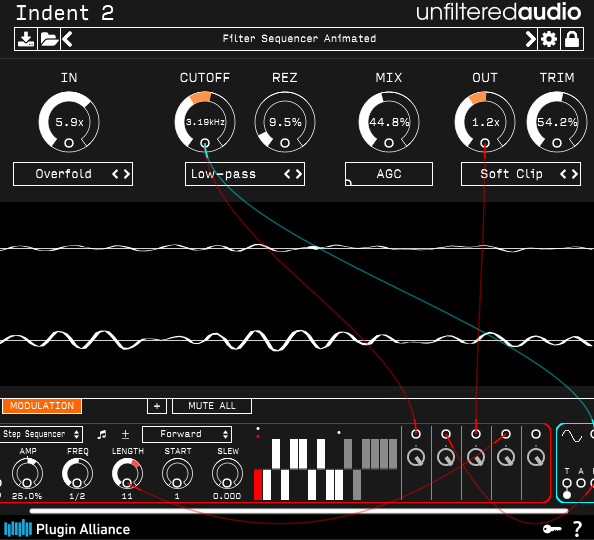
Task: Click the fourth step sequencer output jack
Action: 506,434
